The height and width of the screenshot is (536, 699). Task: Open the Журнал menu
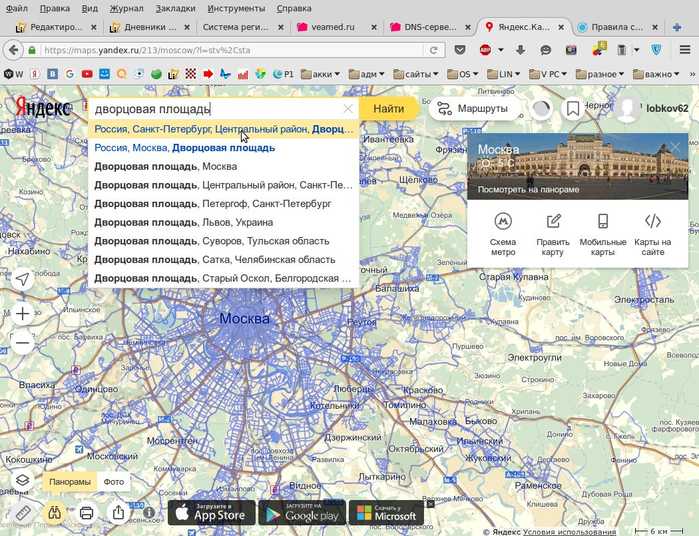(127, 8)
